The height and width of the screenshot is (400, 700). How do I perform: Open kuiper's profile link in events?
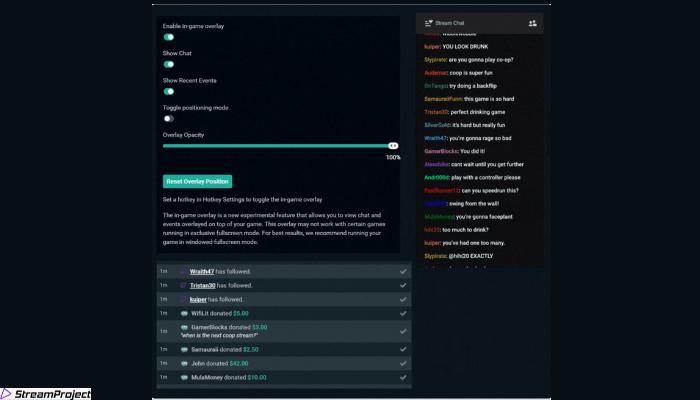tap(198, 300)
